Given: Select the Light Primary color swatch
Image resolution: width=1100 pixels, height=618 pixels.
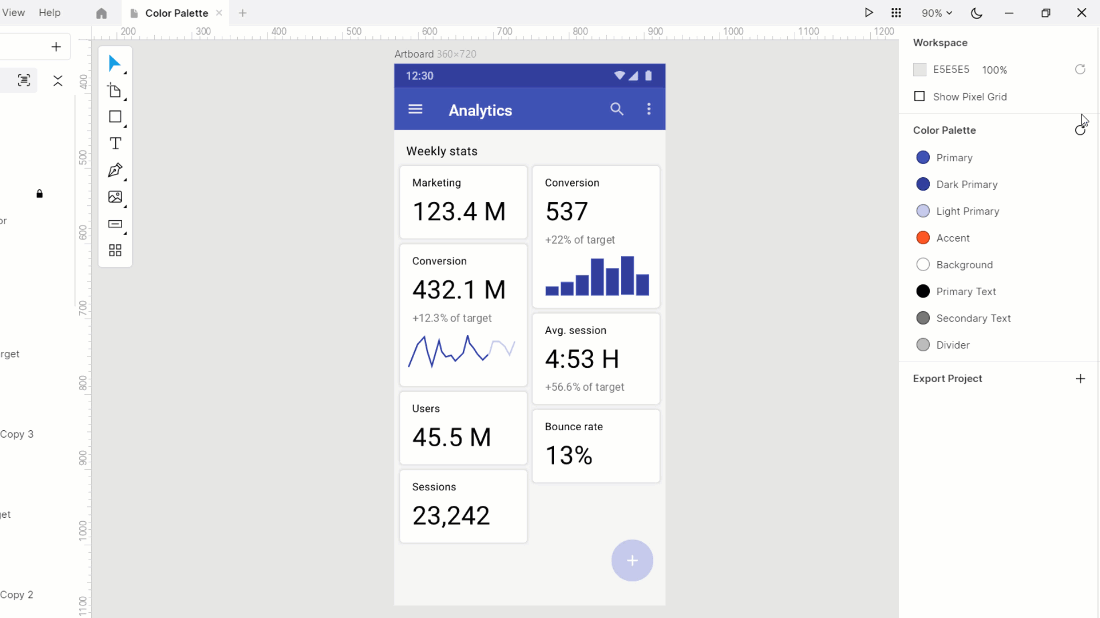Looking at the screenshot, I should (923, 210).
